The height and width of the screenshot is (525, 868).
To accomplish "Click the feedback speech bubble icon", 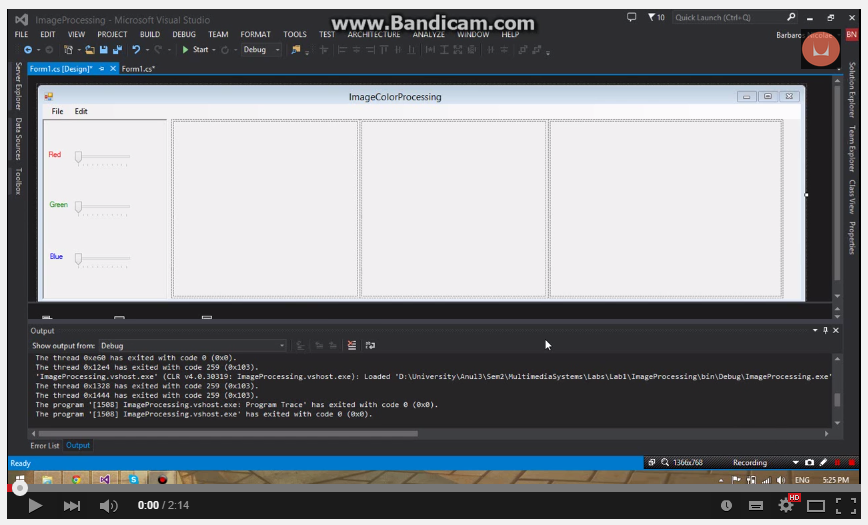I will (631, 17).
